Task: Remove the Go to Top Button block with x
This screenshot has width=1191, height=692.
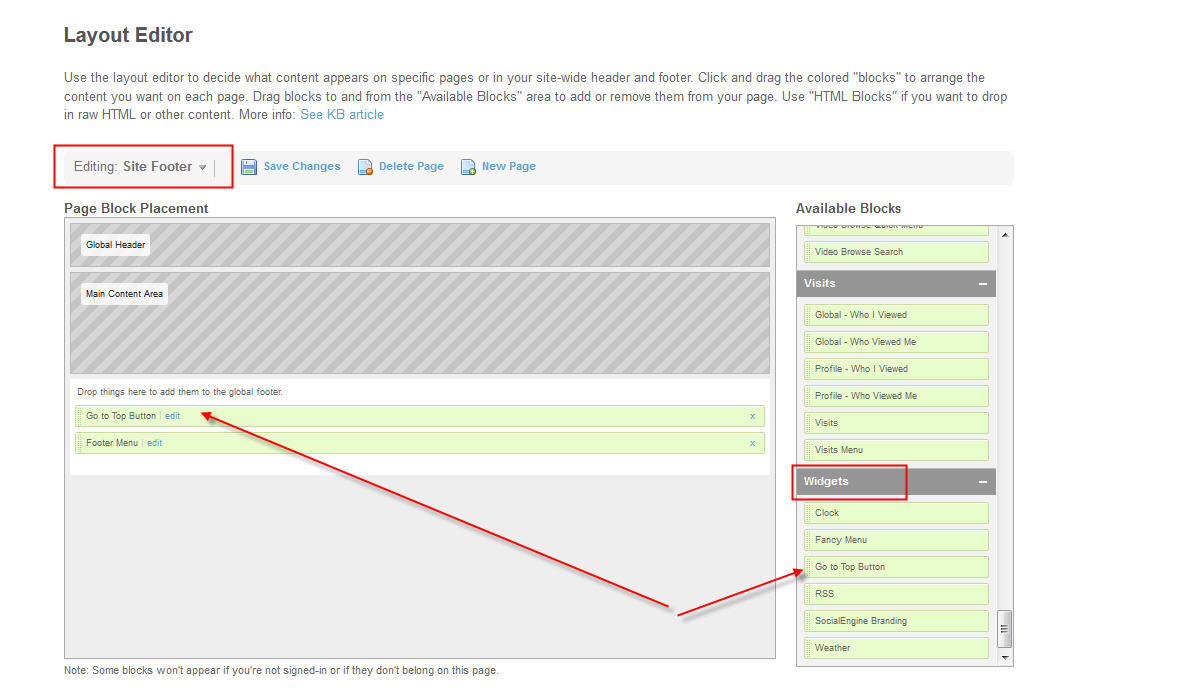Action: (752, 416)
